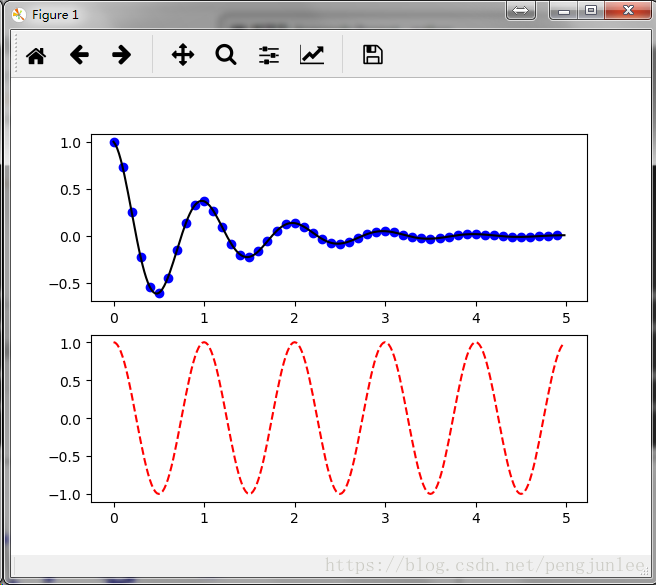The width and height of the screenshot is (656, 585).
Task: Go forward to the next view
Action: [x=122, y=55]
